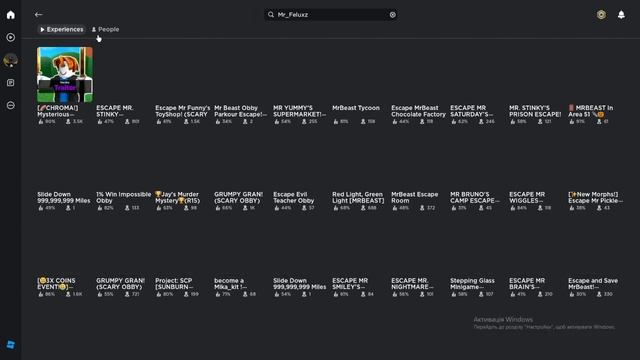Open the Home icon in the sidebar
Viewport: 640px width, 360px height.
click(x=11, y=15)
